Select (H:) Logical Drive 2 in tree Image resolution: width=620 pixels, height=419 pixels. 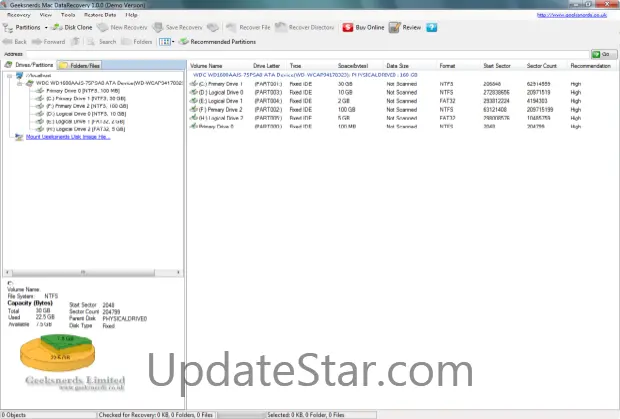click(85, 129)
